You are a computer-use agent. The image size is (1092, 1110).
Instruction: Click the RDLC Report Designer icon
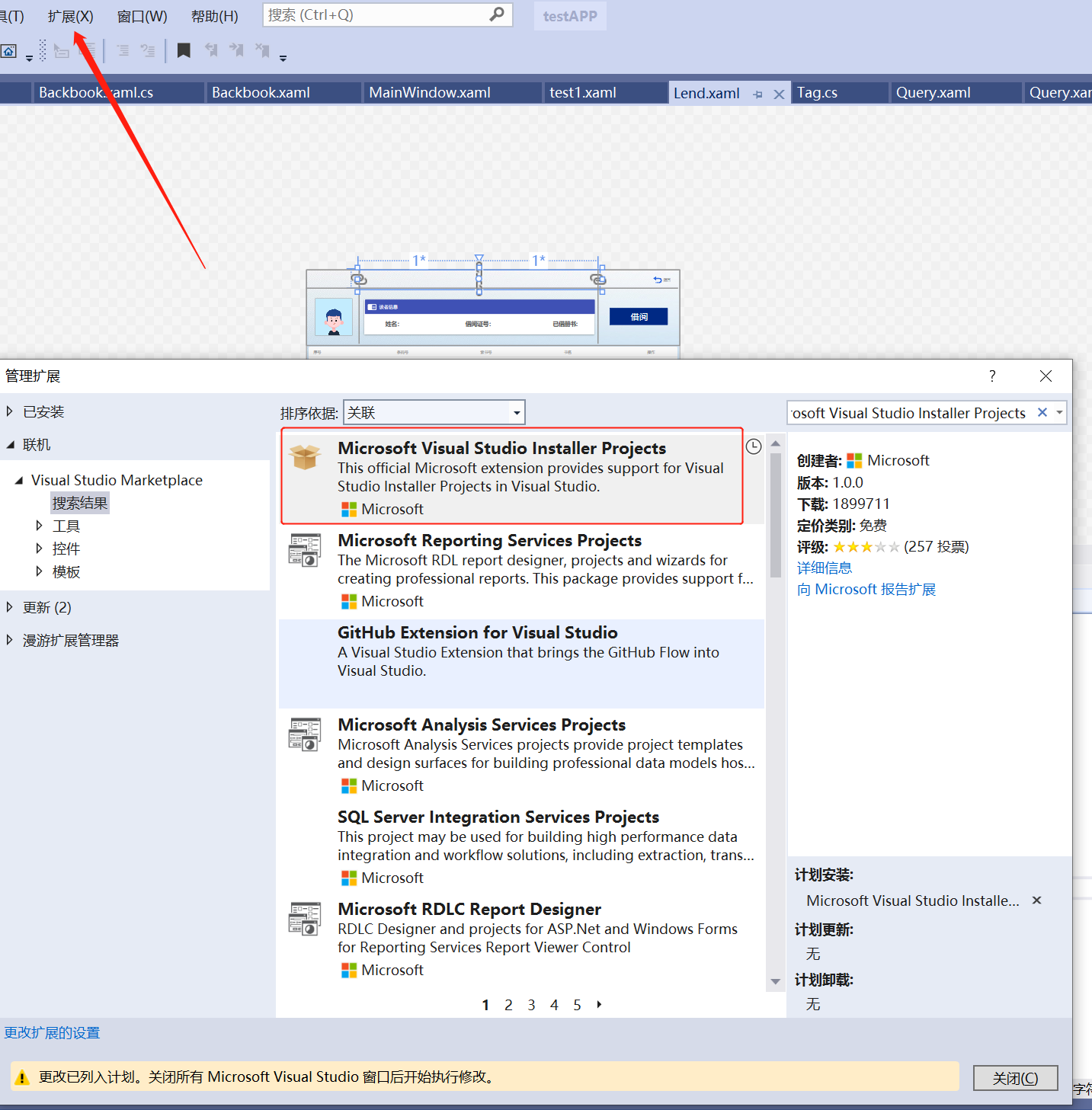(305, 919)
